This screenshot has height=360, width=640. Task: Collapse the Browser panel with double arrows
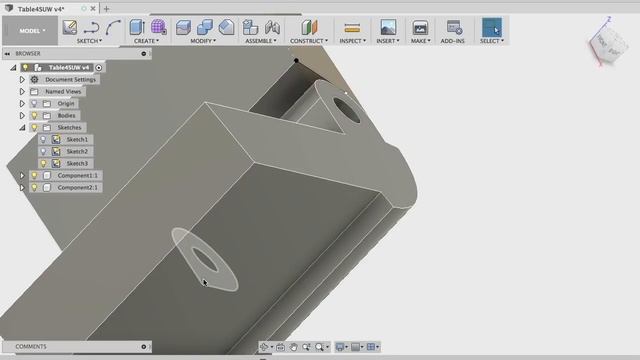click(x=7, y=53)
